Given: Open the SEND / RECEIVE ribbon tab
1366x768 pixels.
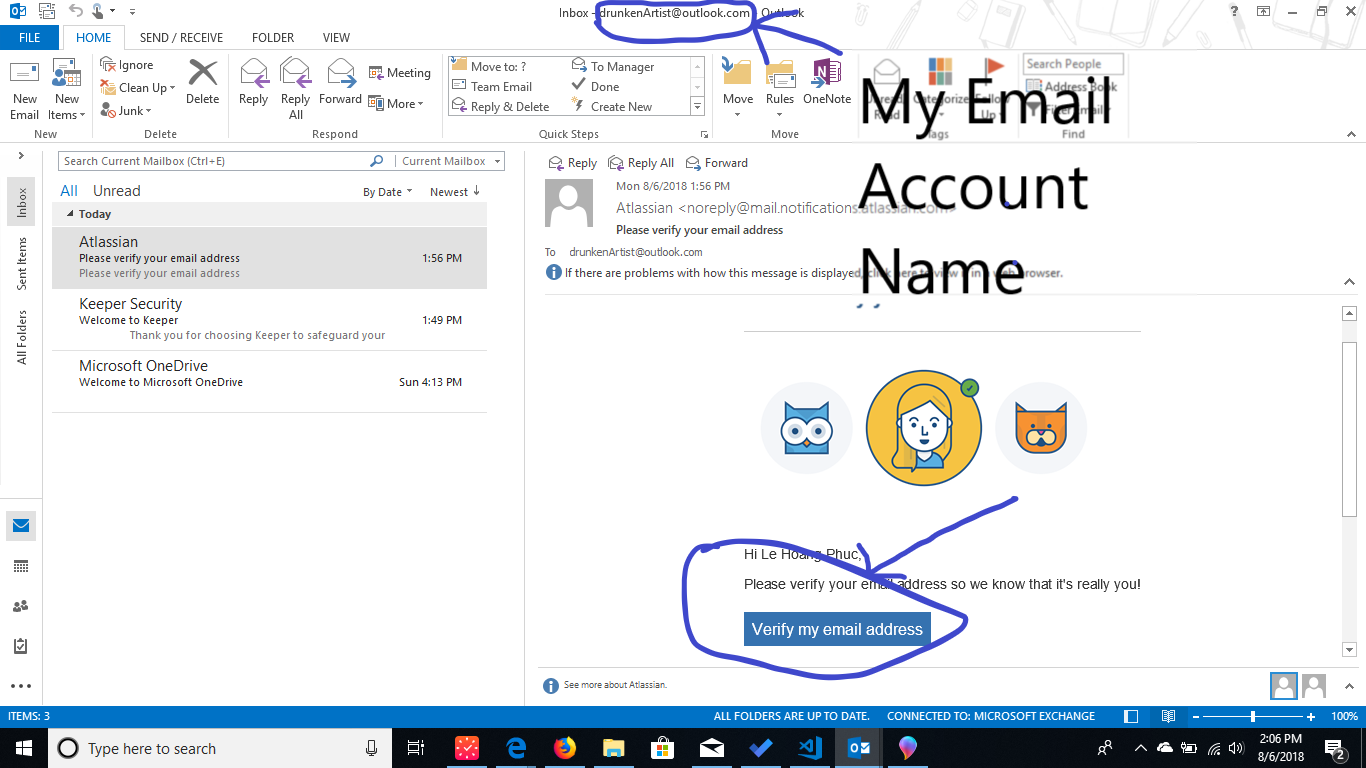Looking at the screenshot, I should pos(182,38).
